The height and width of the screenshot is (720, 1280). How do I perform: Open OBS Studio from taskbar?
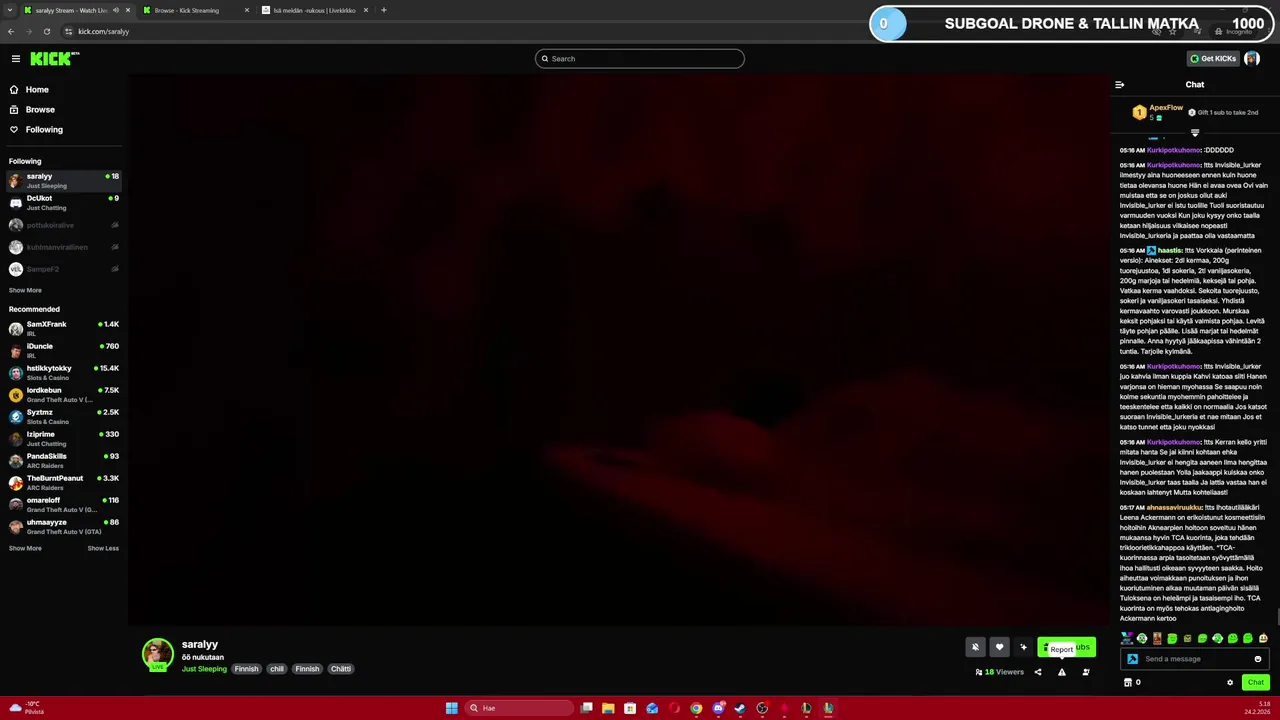(762, 708)
